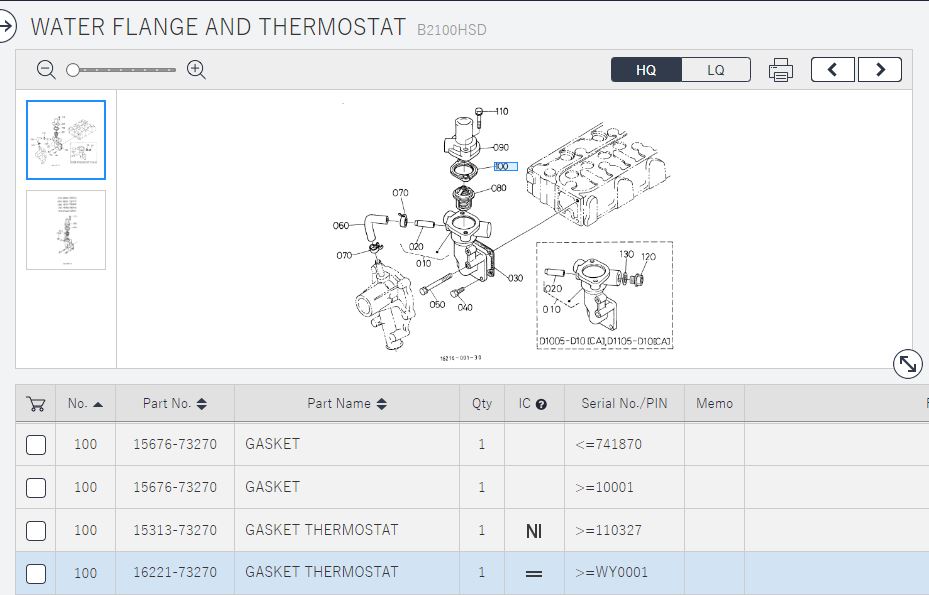Go to previous diagram with left arrow
This screenshot has width=929, height=595.
[832, 69]
